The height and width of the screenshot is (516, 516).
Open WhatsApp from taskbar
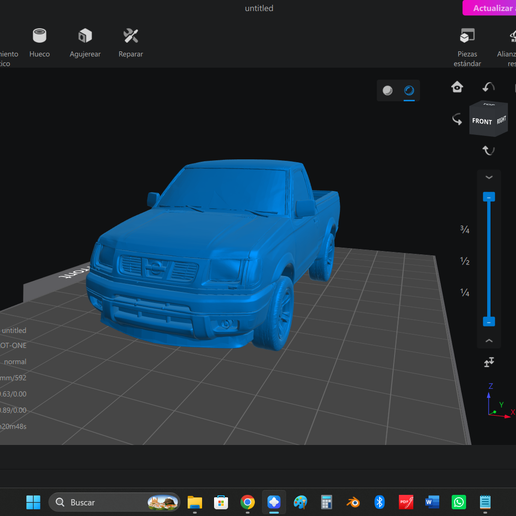tap(459, 502)
